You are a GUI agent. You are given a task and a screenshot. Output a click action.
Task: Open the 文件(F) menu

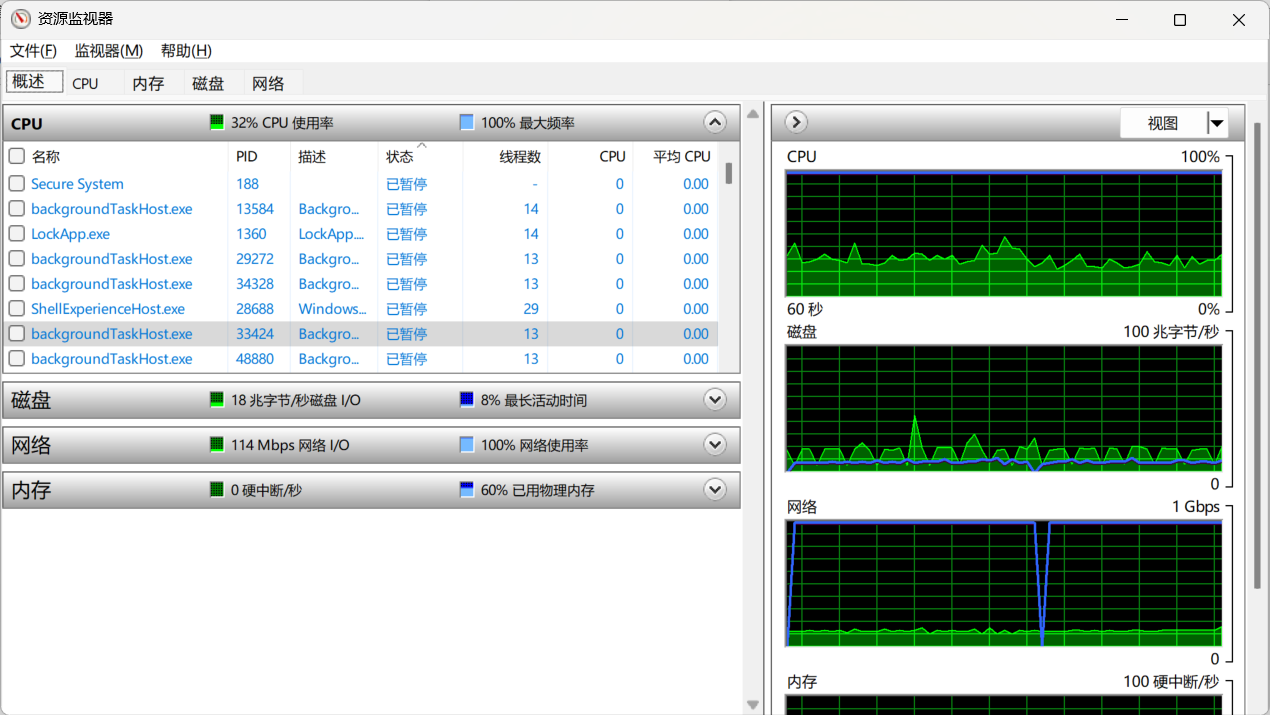click(x=33, y=50)
